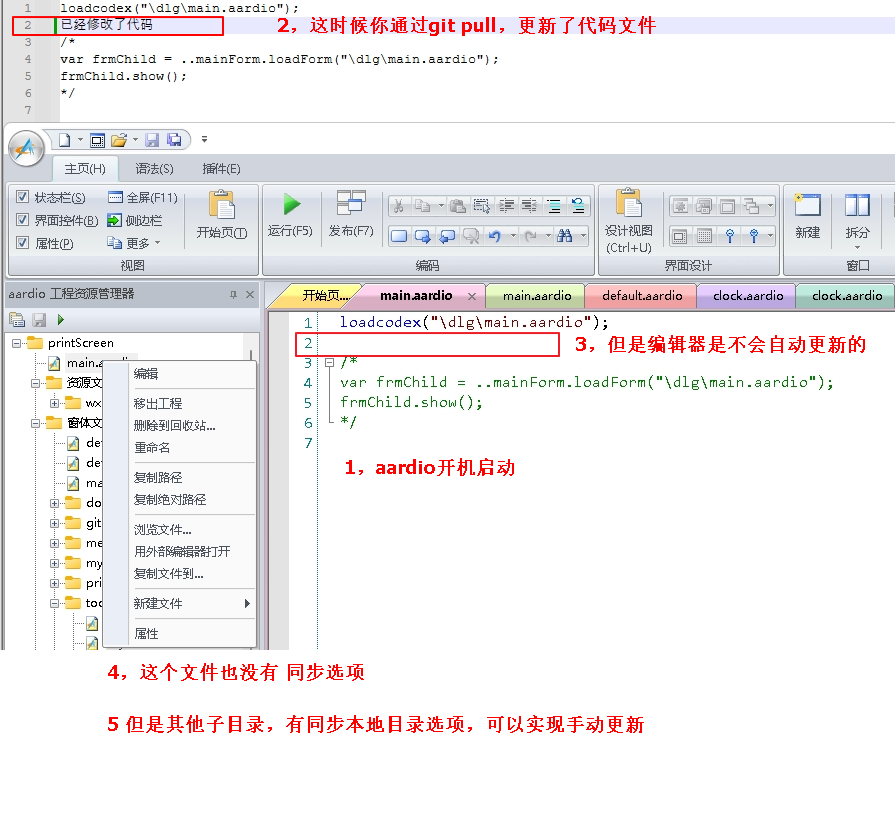Click the scissors cut icon in 编码 group
Viewport: 895px width, 835px height.
398,206
